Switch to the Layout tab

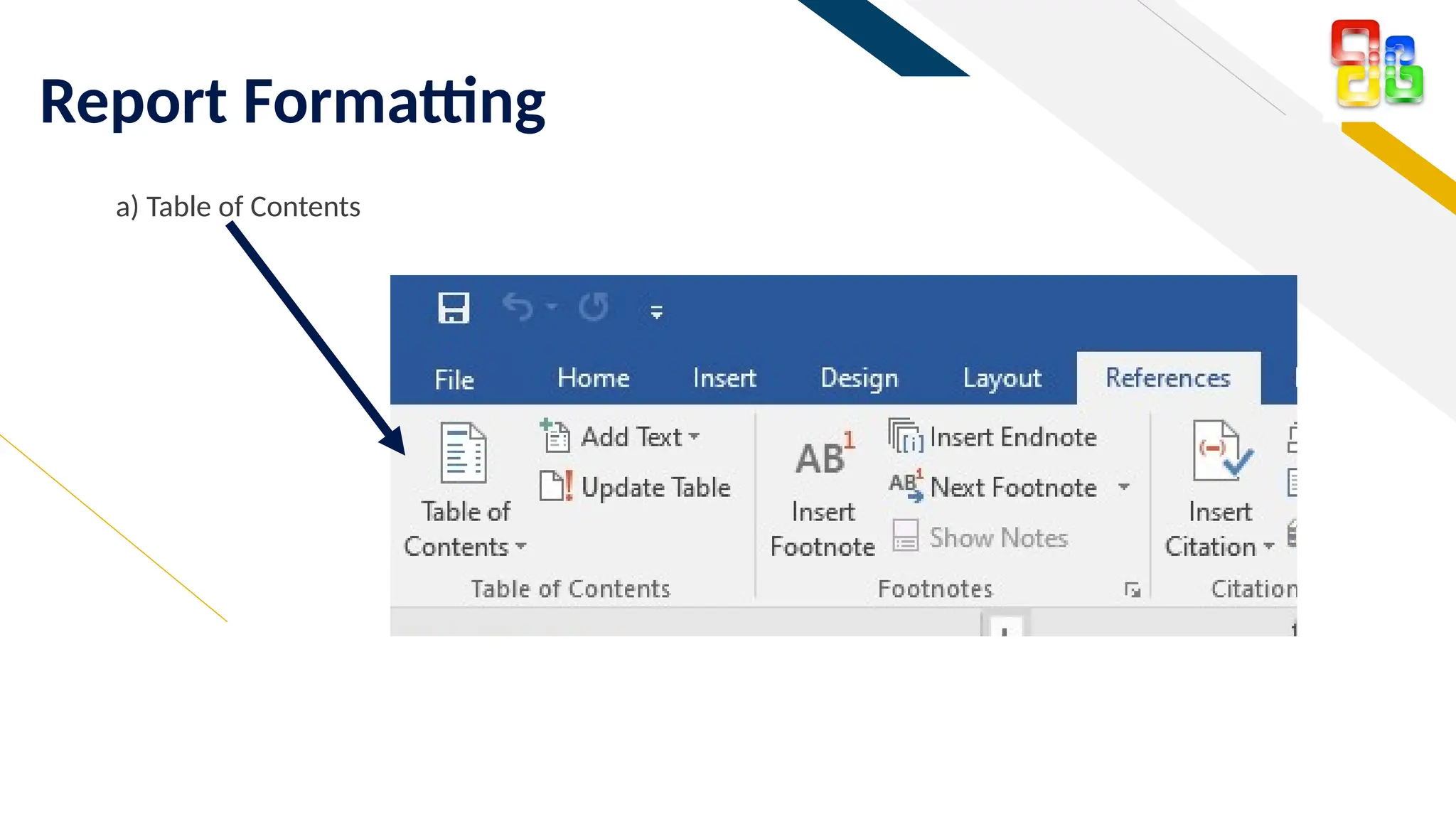tap(1002, 378)
